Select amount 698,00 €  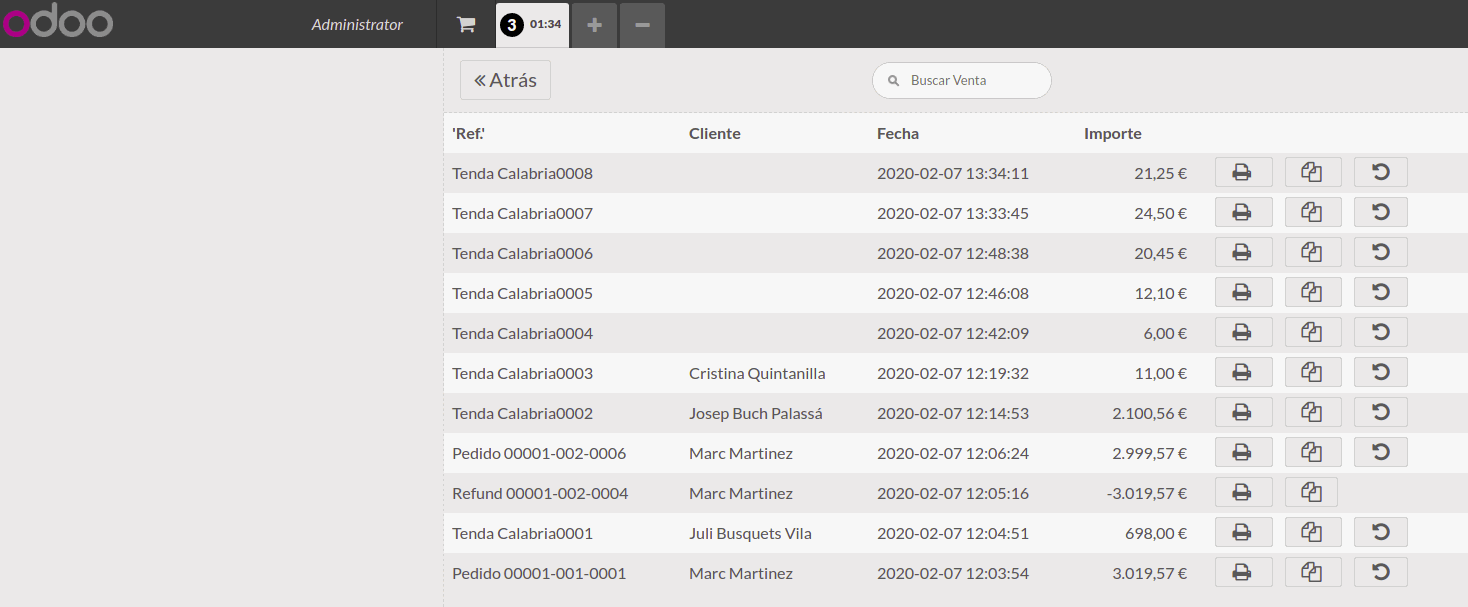coord(1156,533)
